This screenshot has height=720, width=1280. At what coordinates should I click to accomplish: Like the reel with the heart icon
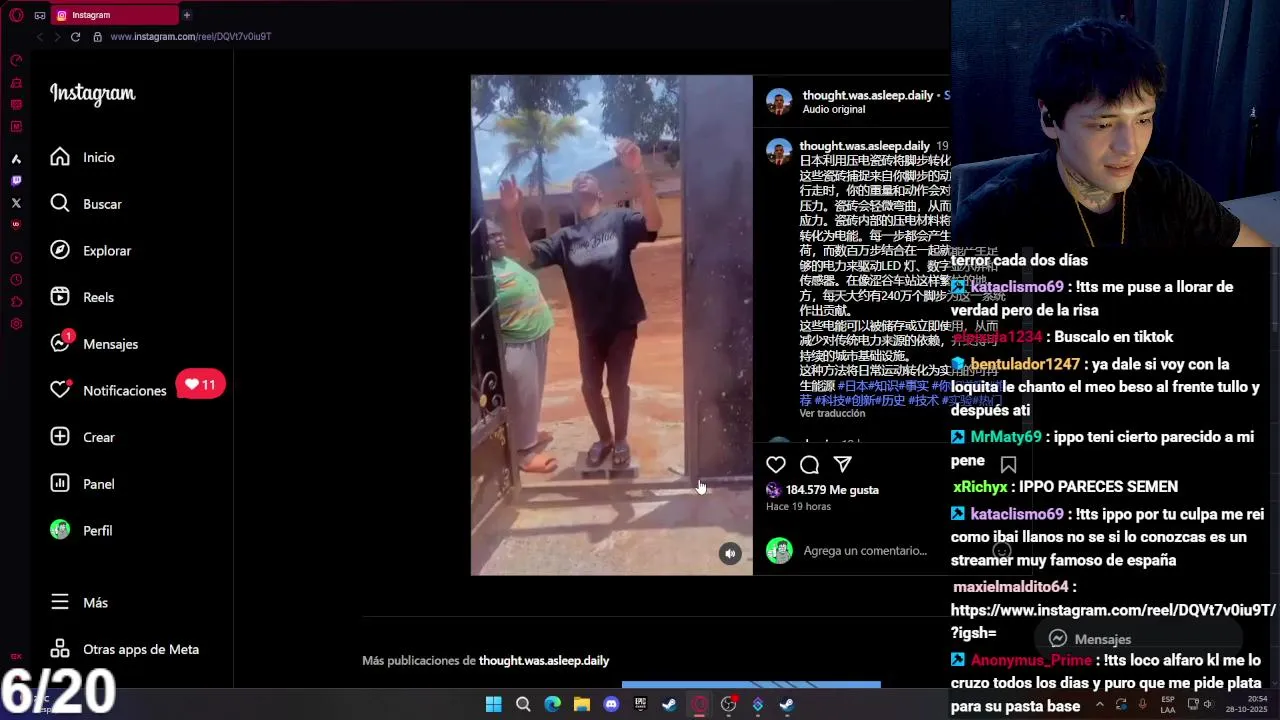[x=776, y=464]
